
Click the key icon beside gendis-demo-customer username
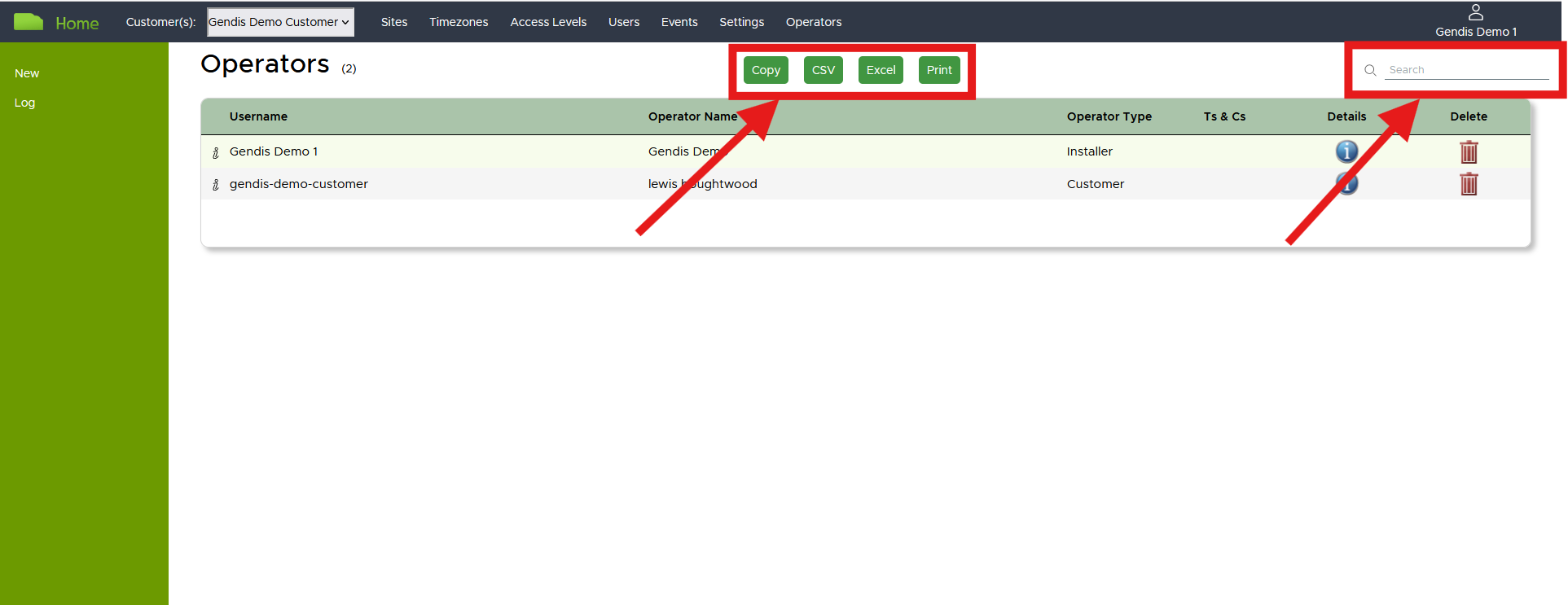[216, 185]
